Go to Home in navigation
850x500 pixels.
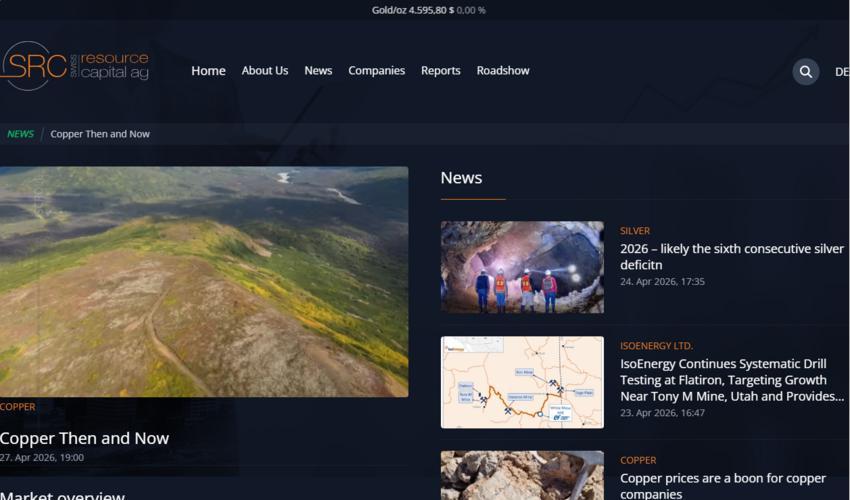pyautogui.click(x=208, y=70)
